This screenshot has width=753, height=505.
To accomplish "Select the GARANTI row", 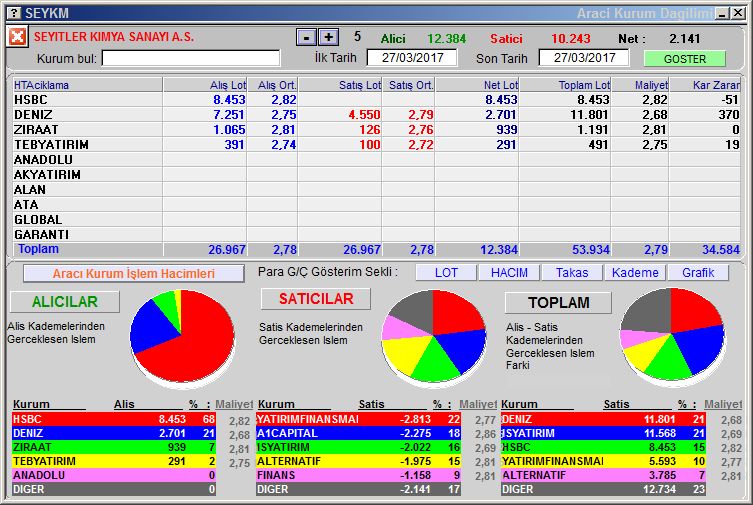I will (376, 234).
